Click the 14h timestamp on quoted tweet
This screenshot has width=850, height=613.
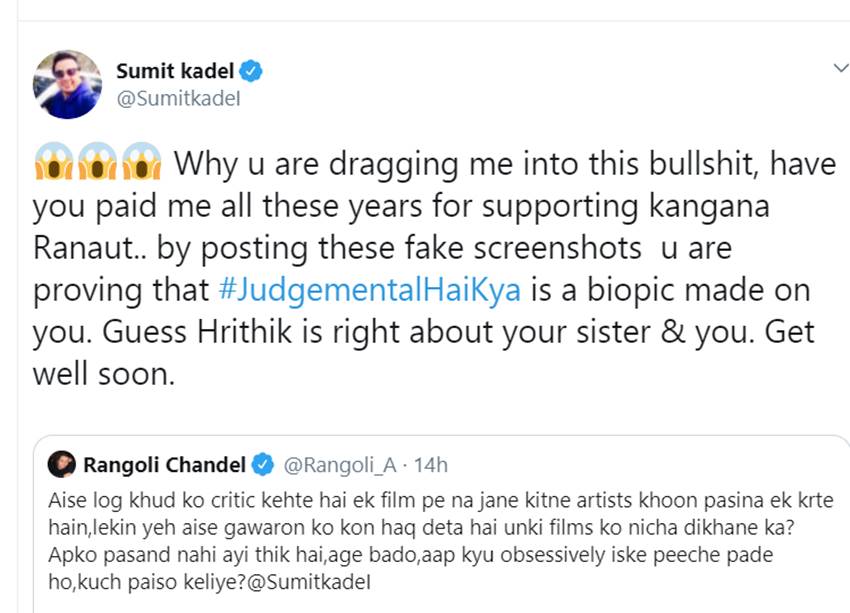(x=430, y=464)
